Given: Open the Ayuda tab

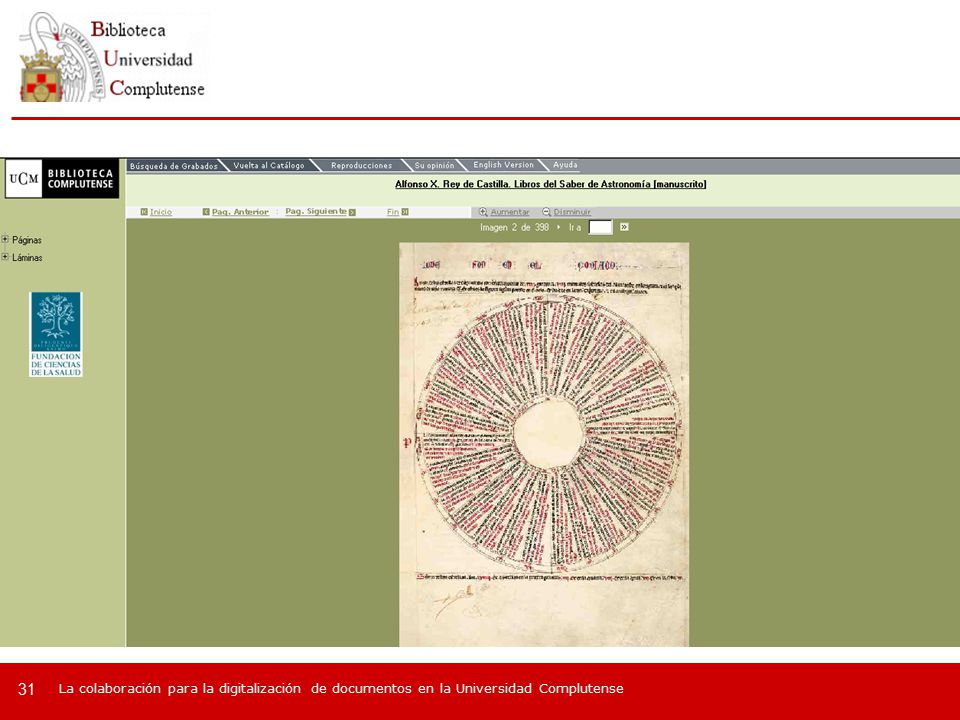Looking at the screenshot, I should (x=565, y=165).
